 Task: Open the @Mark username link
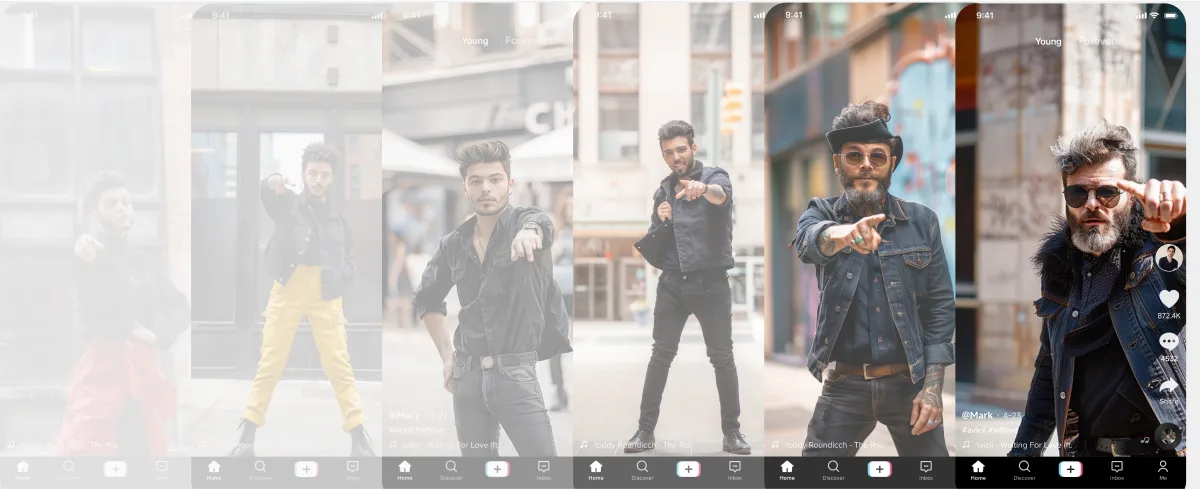(x=979, y=415)
